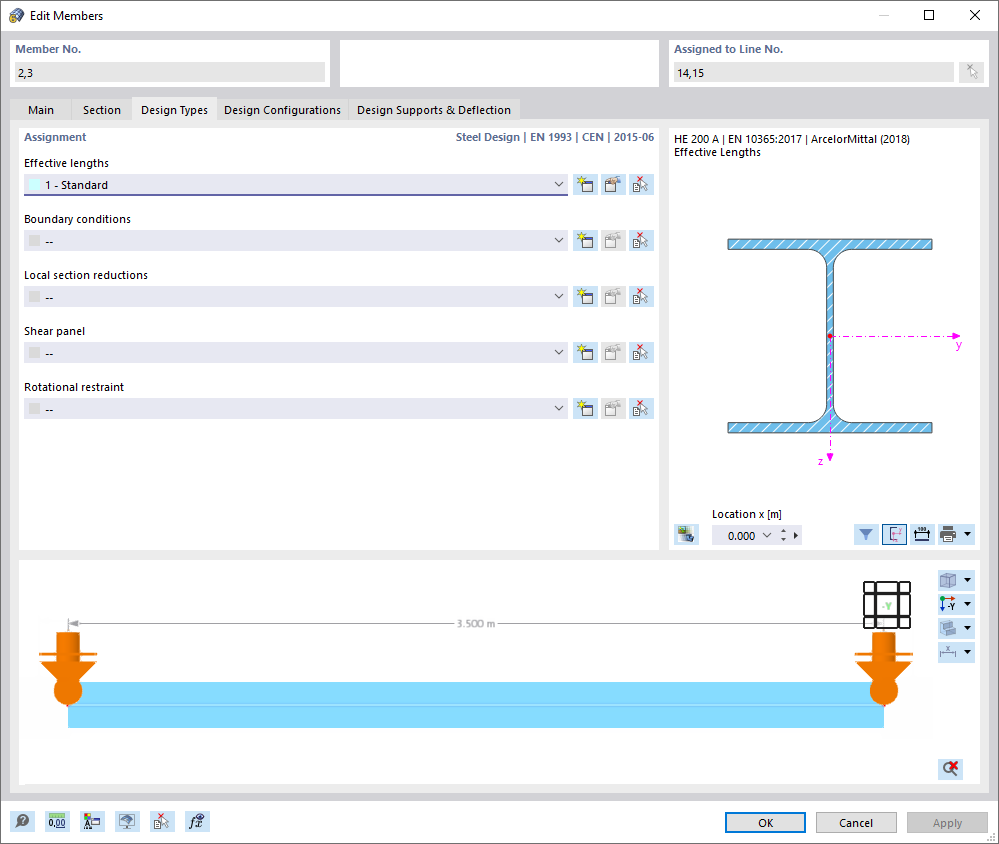
Task: Expand the Effective lengths dropdown
Action: tap(559, 185)
